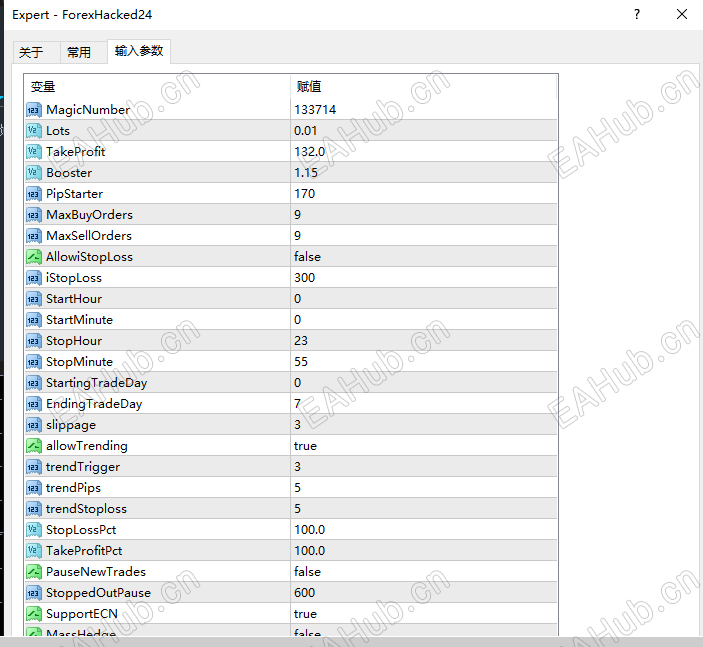Select the allowTrending value true
Viewport: 703px width, 647px height.
(305, 446)
